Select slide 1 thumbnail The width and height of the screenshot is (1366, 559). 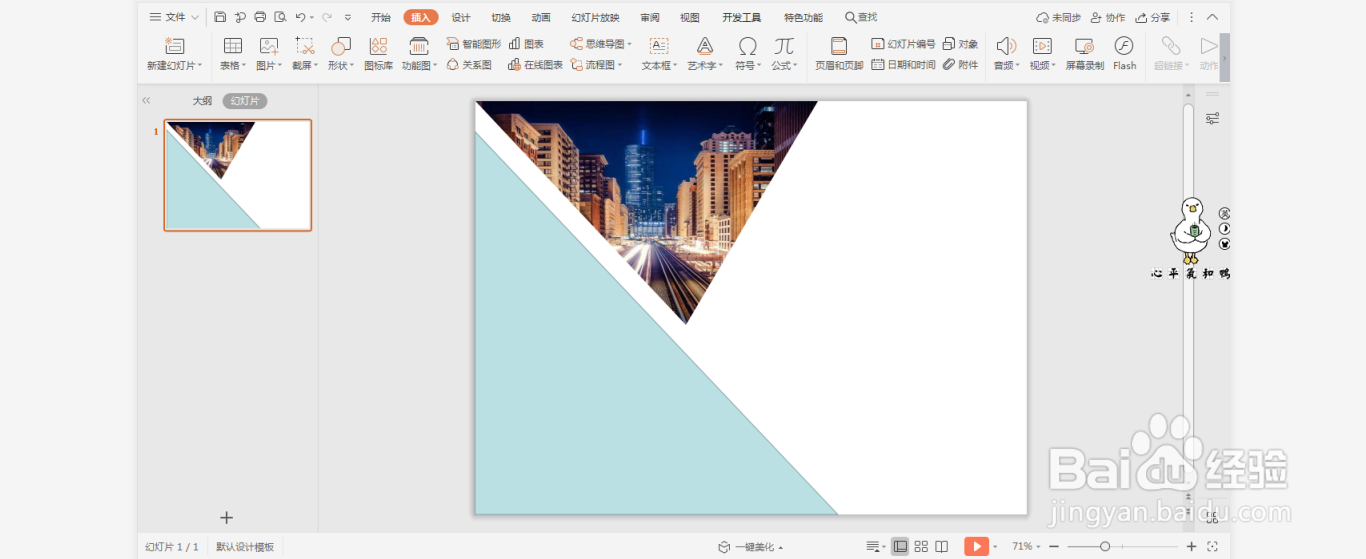click(238, 175)
